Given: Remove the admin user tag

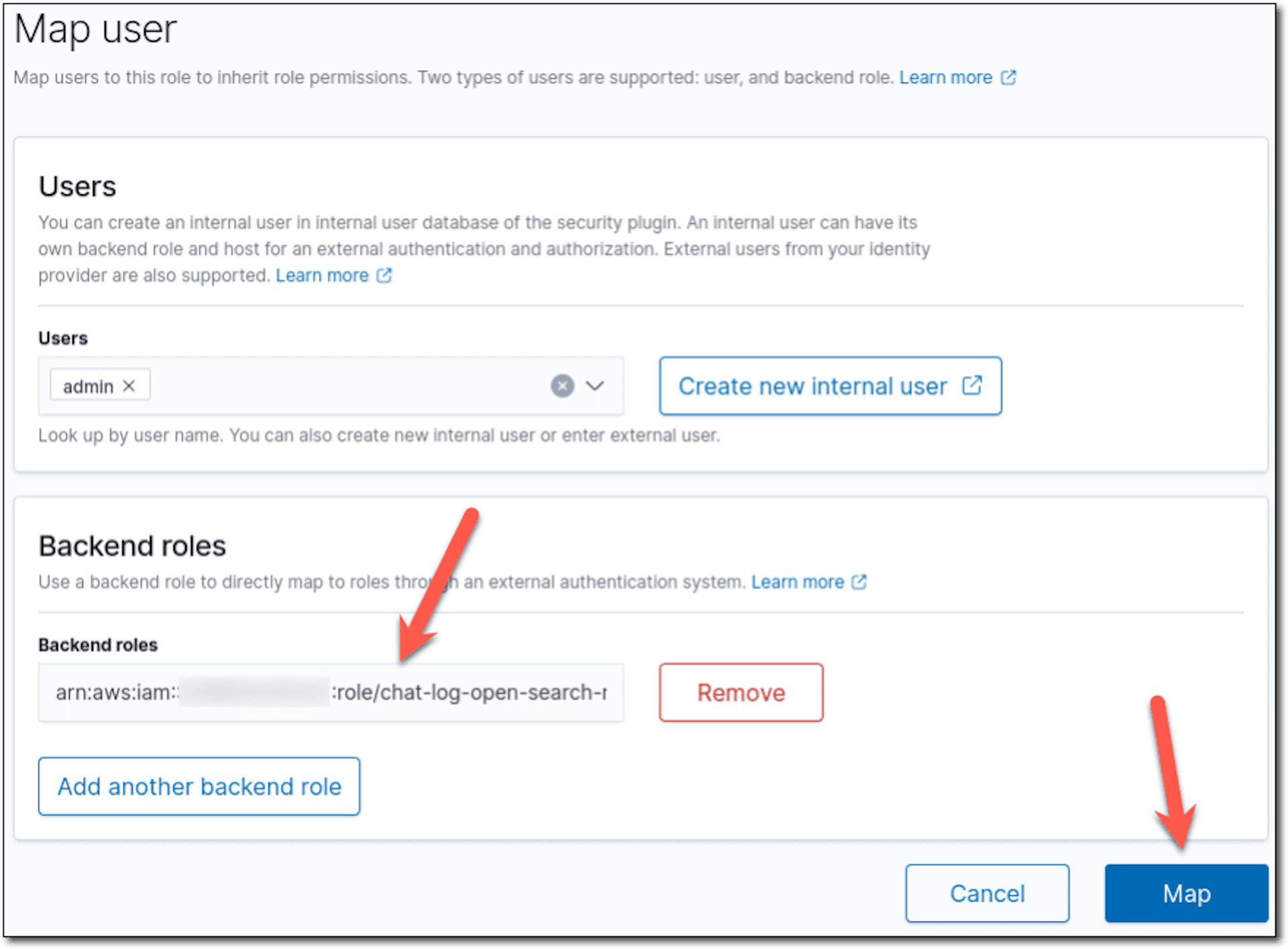Looking at the screenshot, I should click(129, 386).
